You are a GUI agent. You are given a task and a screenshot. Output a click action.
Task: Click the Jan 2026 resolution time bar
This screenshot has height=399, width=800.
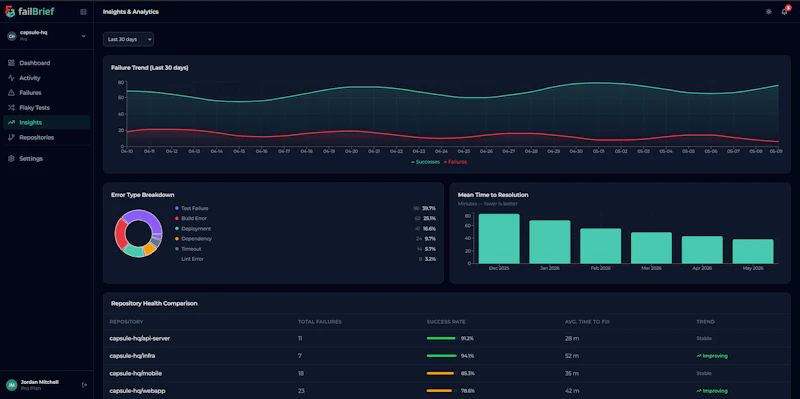(549, 242)
